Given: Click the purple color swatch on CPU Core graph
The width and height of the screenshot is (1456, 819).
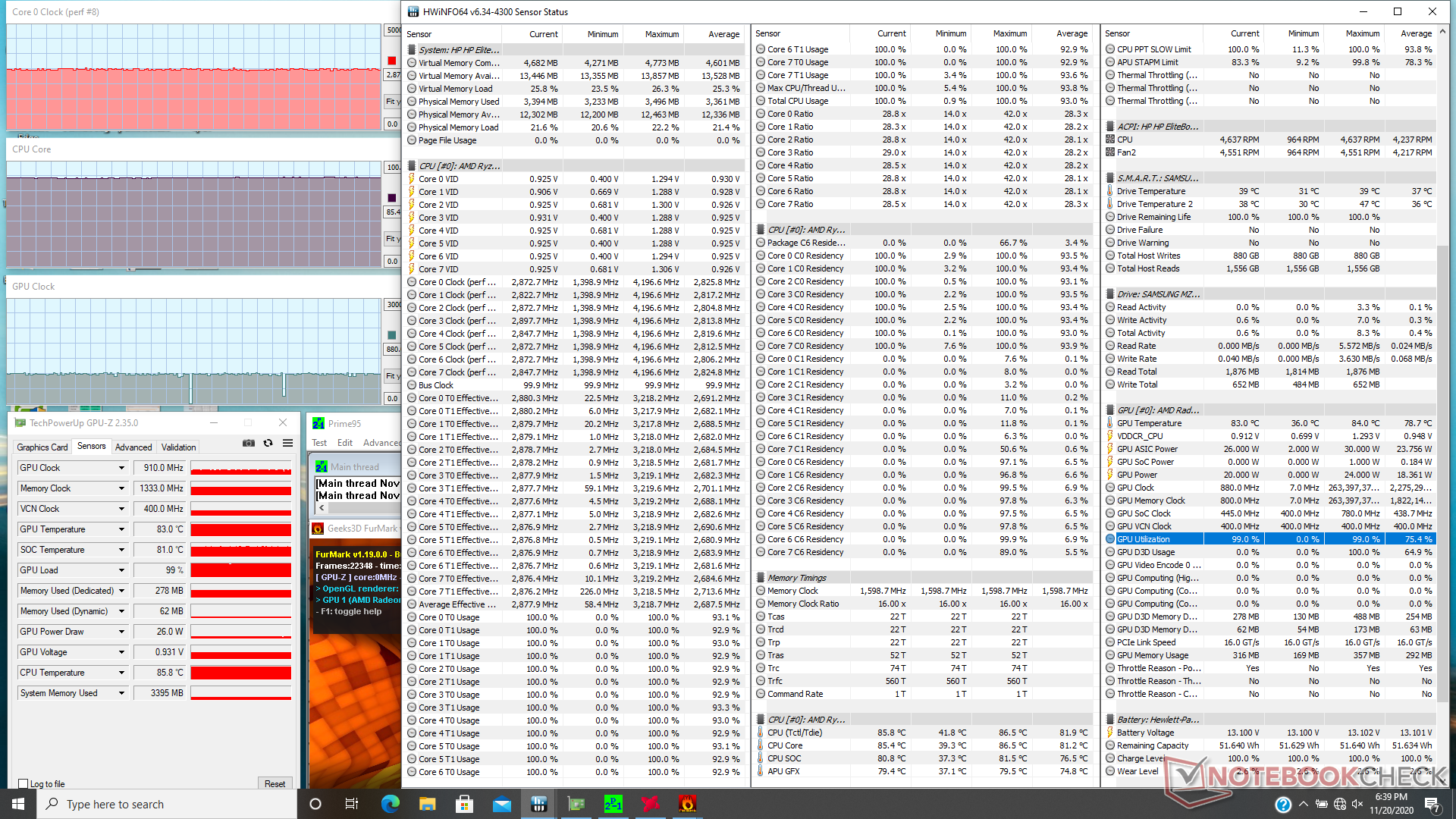Looking at the screenshot, I should (391, 198).
